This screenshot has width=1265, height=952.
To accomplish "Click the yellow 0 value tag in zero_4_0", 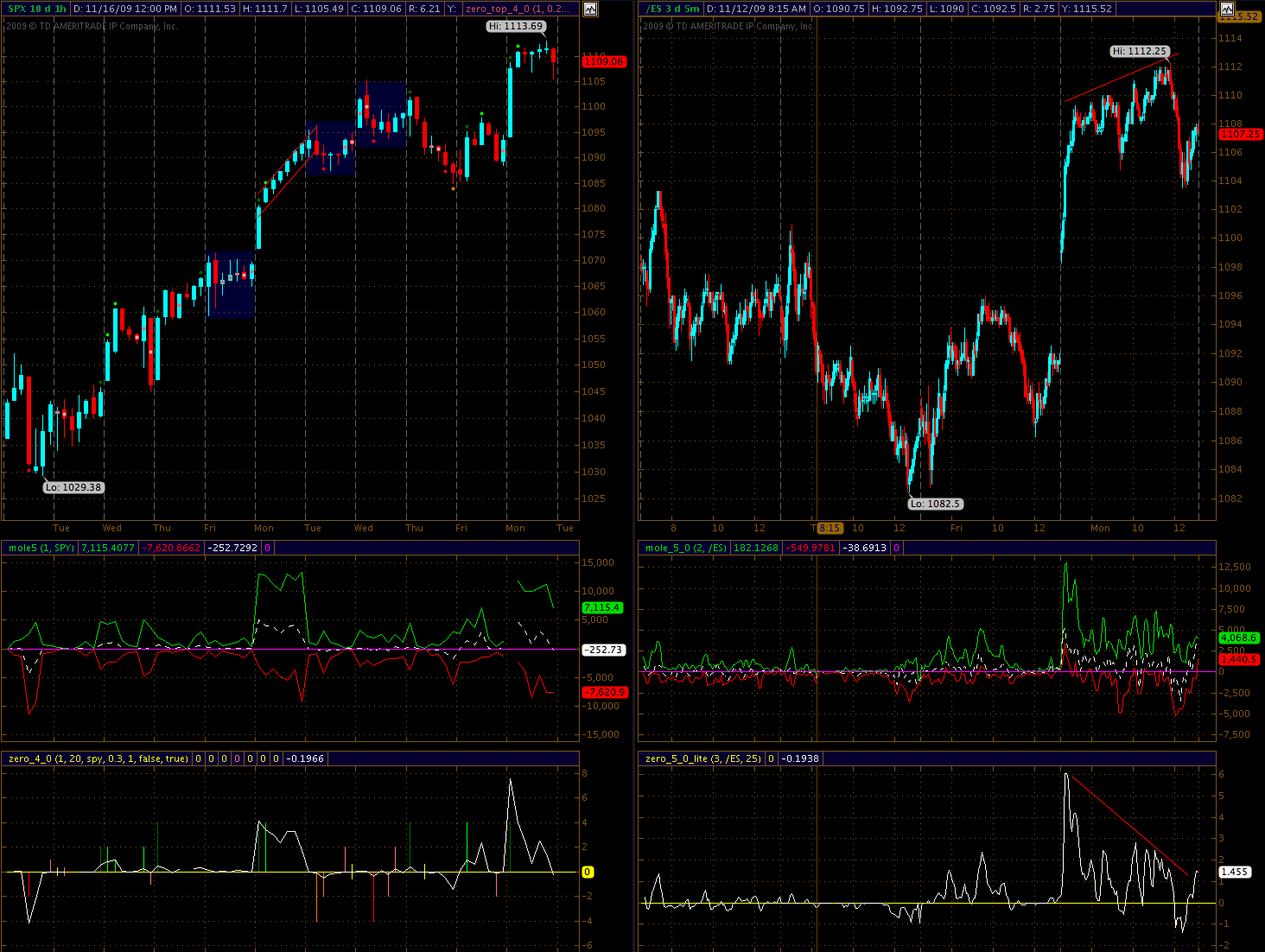I will [588, 872].
